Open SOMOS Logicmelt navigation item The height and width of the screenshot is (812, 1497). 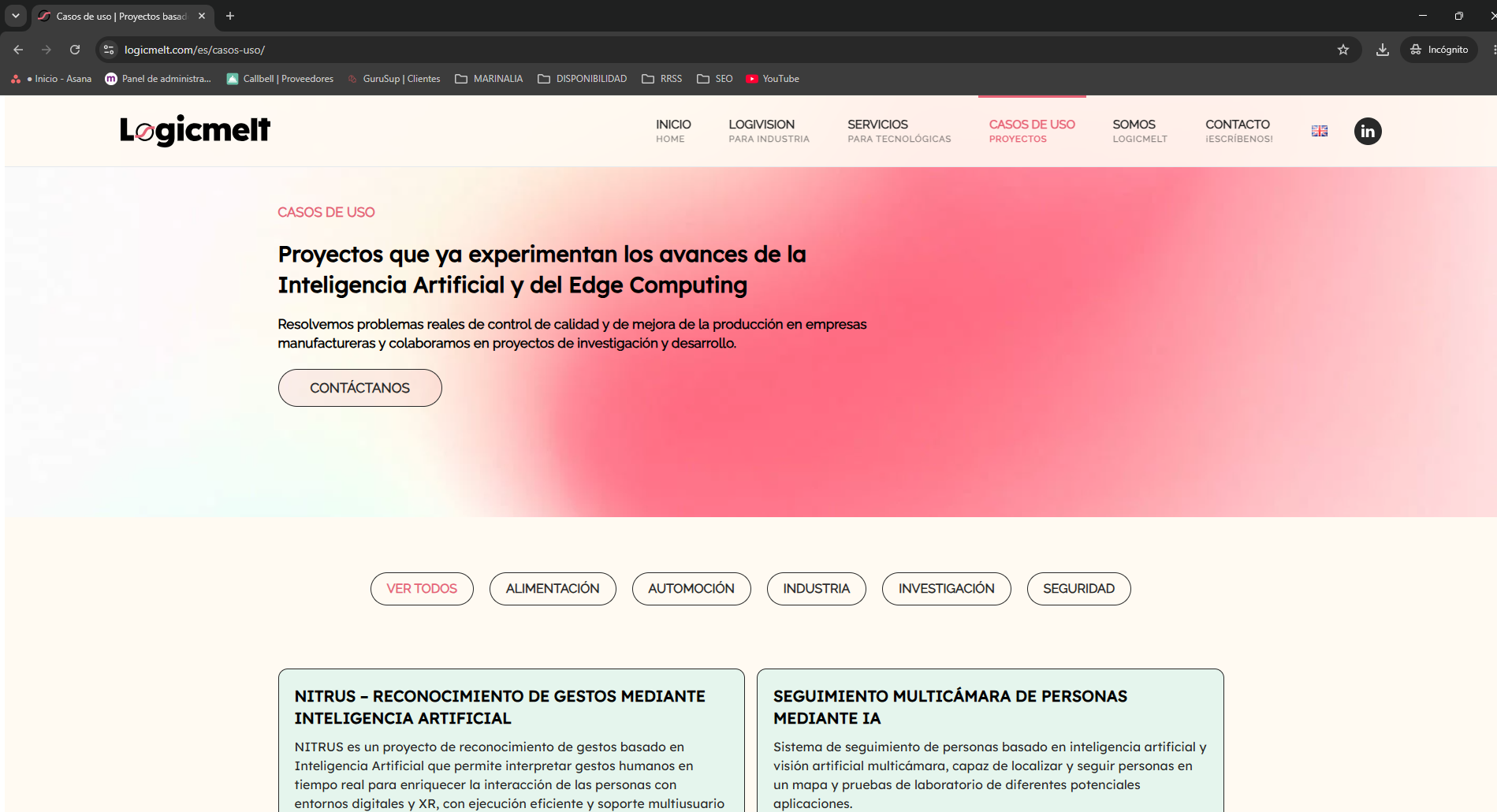[x=1140, y=131]
